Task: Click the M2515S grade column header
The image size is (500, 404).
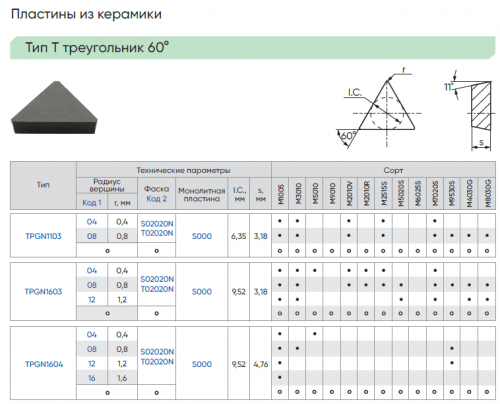Action: [384, 193]
